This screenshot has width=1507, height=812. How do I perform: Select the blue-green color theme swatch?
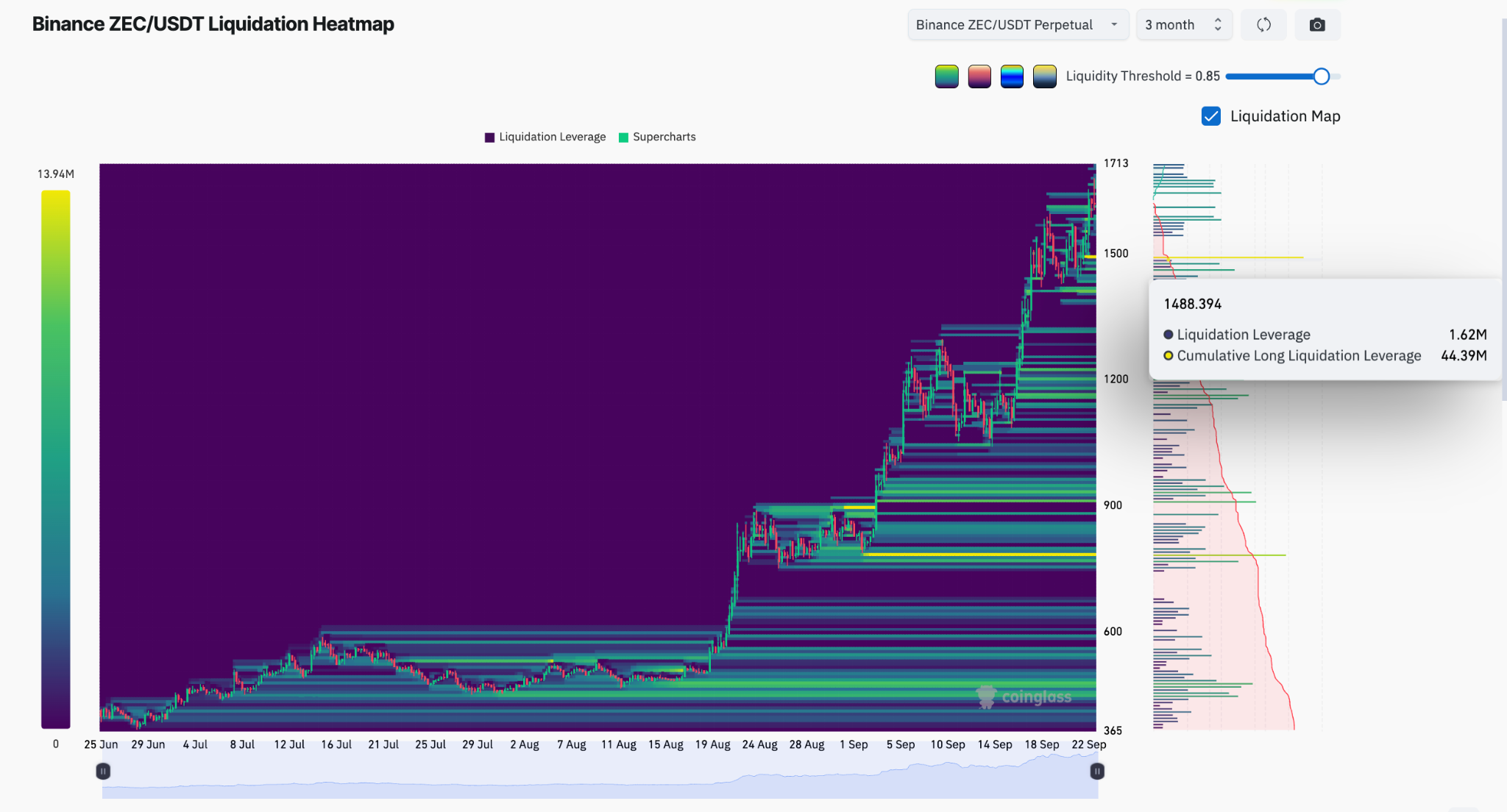[1012, 76]
